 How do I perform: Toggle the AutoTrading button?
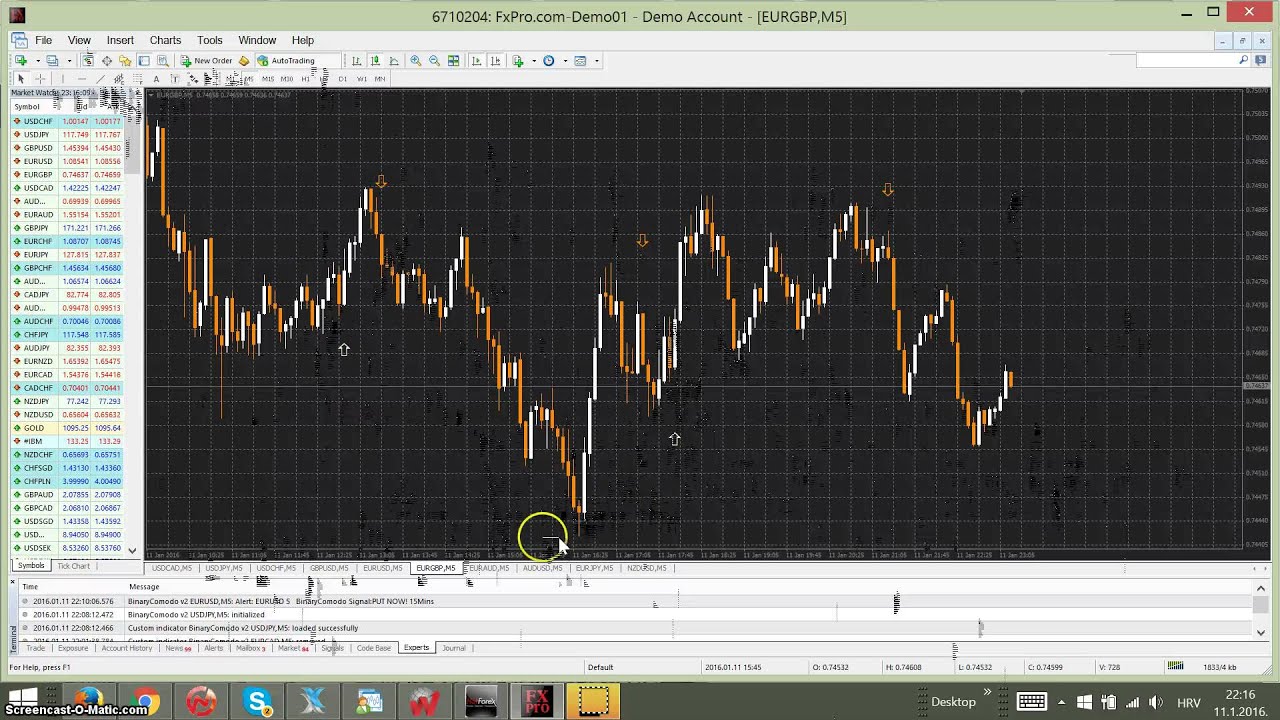tap(286, 60)
